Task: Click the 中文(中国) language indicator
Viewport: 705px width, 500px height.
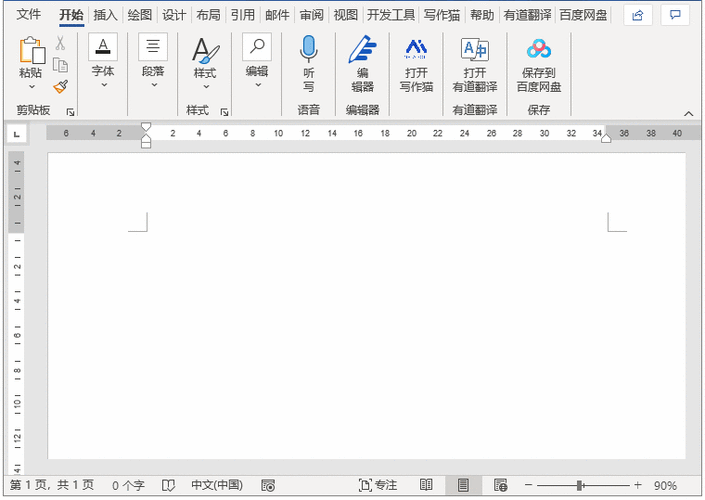Action: (x=217, y=485)
